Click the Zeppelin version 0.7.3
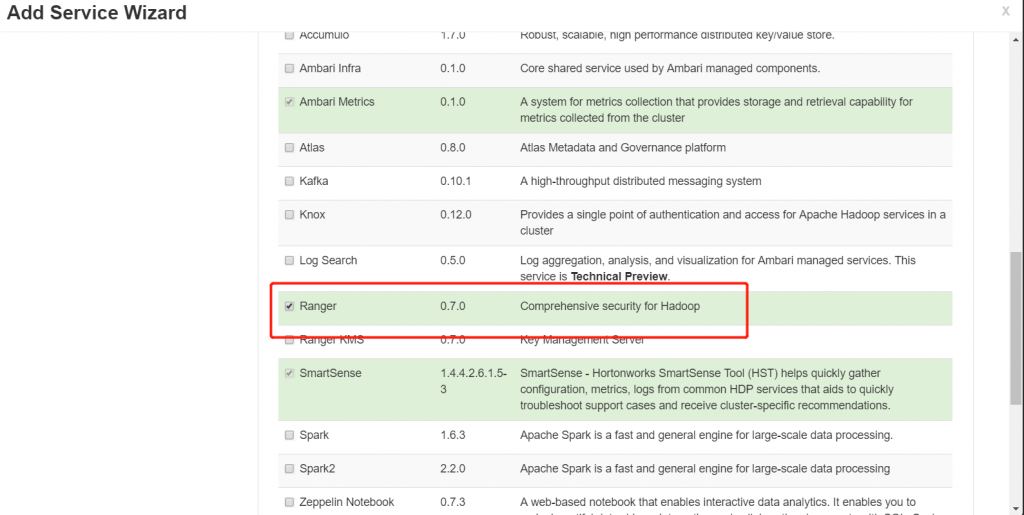1024x515 pixels. pos(453,503)
